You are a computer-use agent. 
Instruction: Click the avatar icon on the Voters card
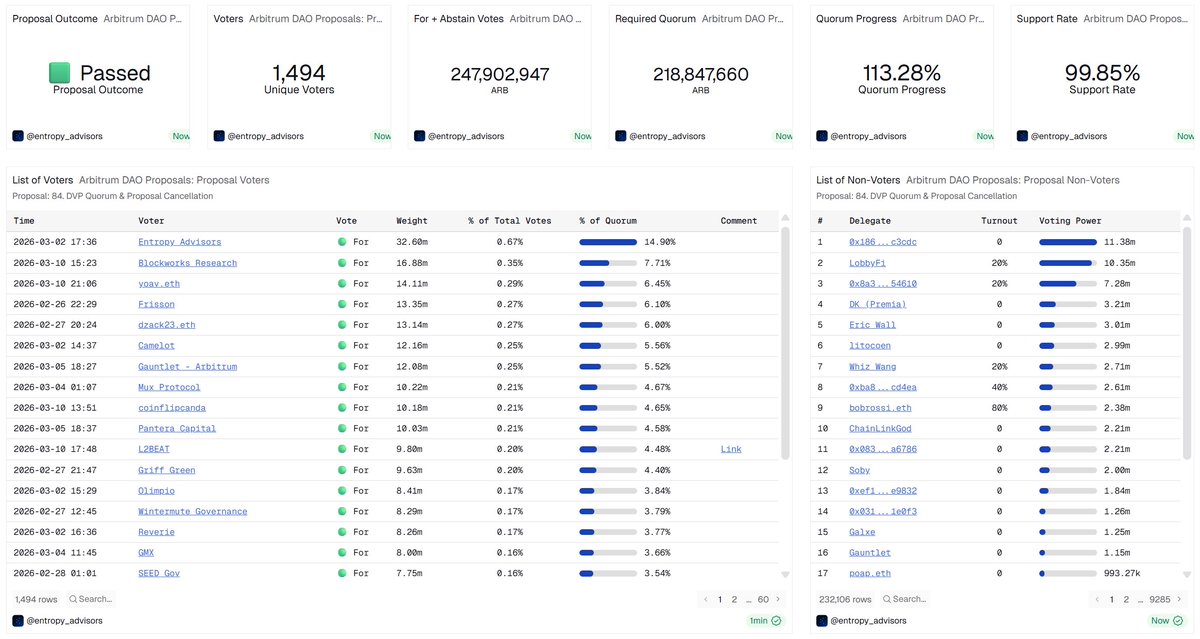click(218, 136)
